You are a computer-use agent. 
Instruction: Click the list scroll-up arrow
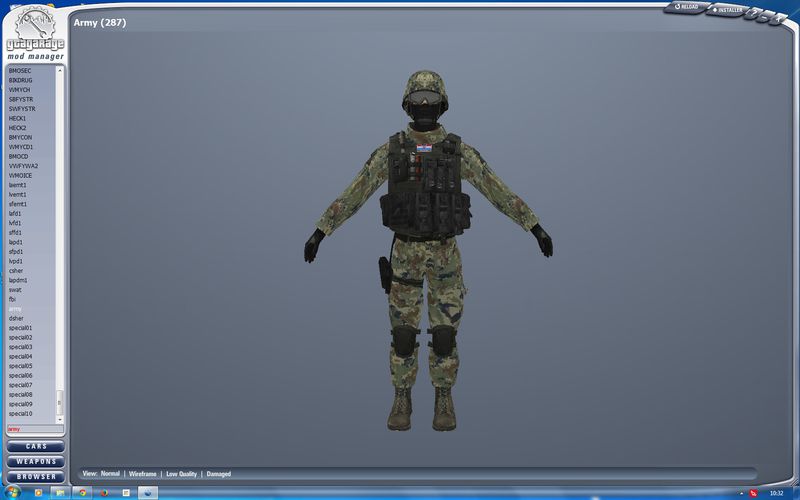point(60,70)
